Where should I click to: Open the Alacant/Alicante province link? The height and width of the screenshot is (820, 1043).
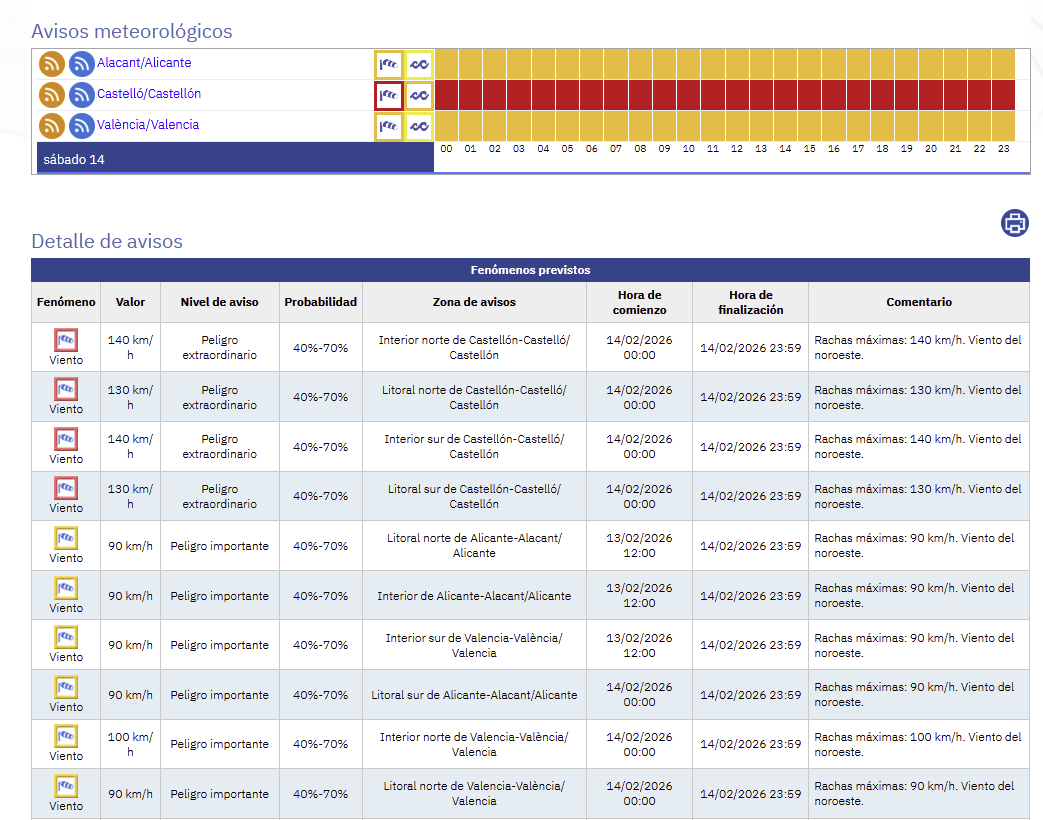144,63
